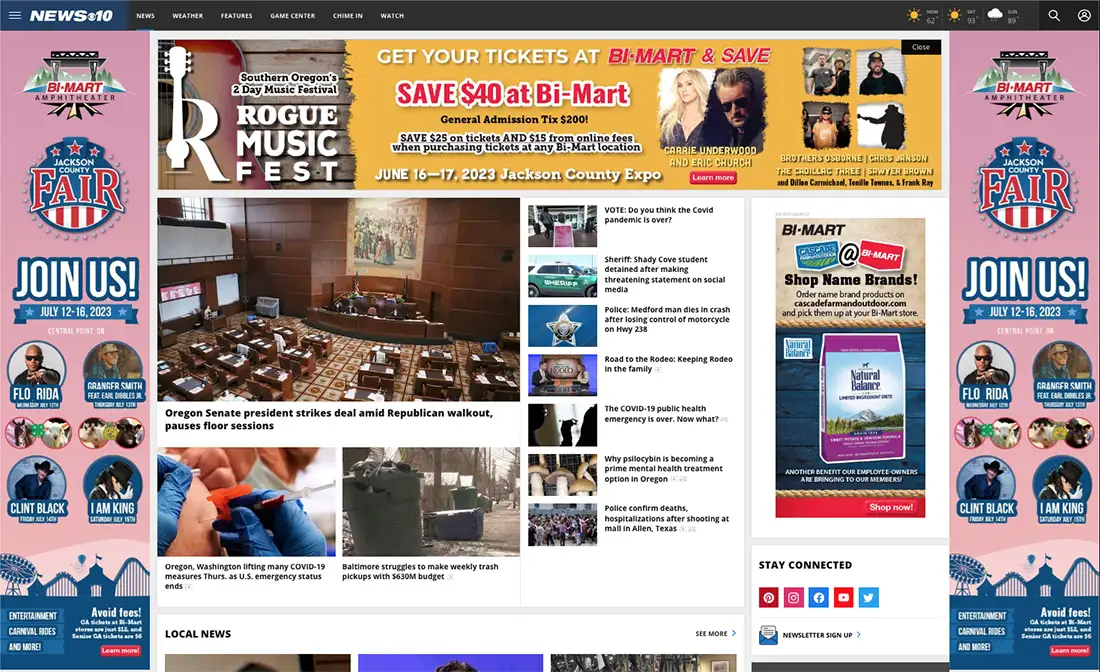This screenshot has height=672, width=1100.
Task: Click the Sunday cloudy forecast icon
Action: point(995,15)
